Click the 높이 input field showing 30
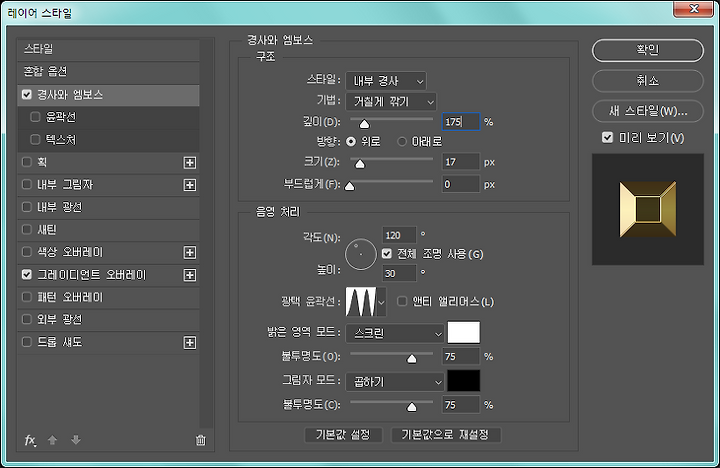This screenshot has width=720, height=468. point(399,273)
